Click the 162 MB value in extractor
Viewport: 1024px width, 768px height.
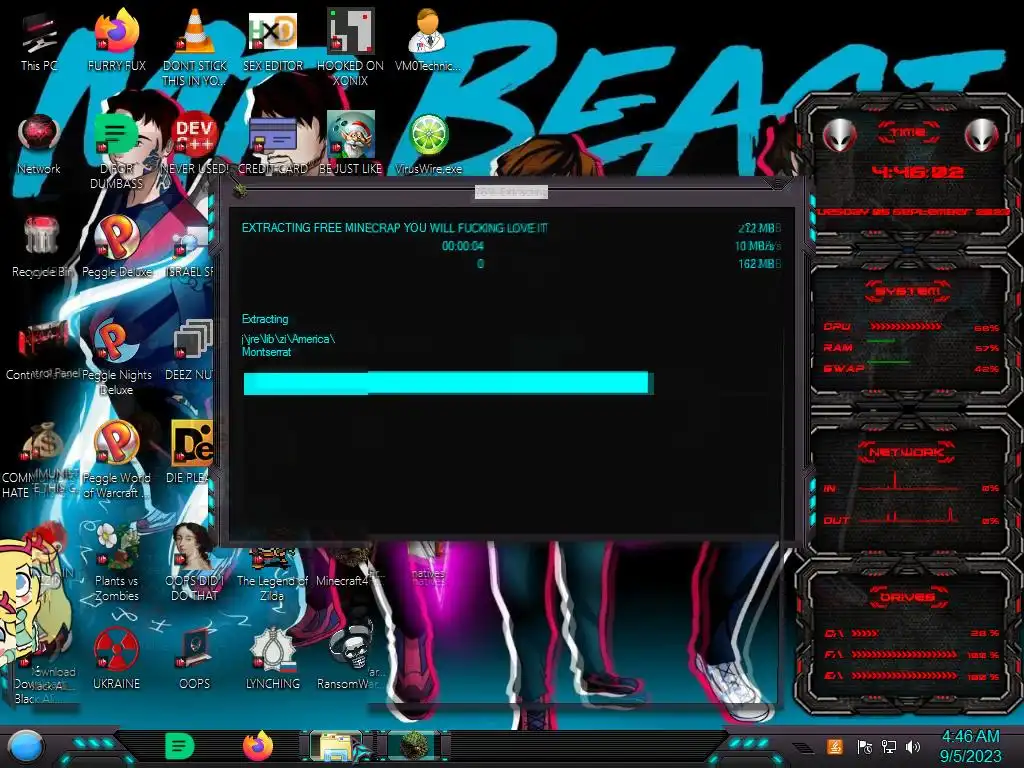coord(759,264)
